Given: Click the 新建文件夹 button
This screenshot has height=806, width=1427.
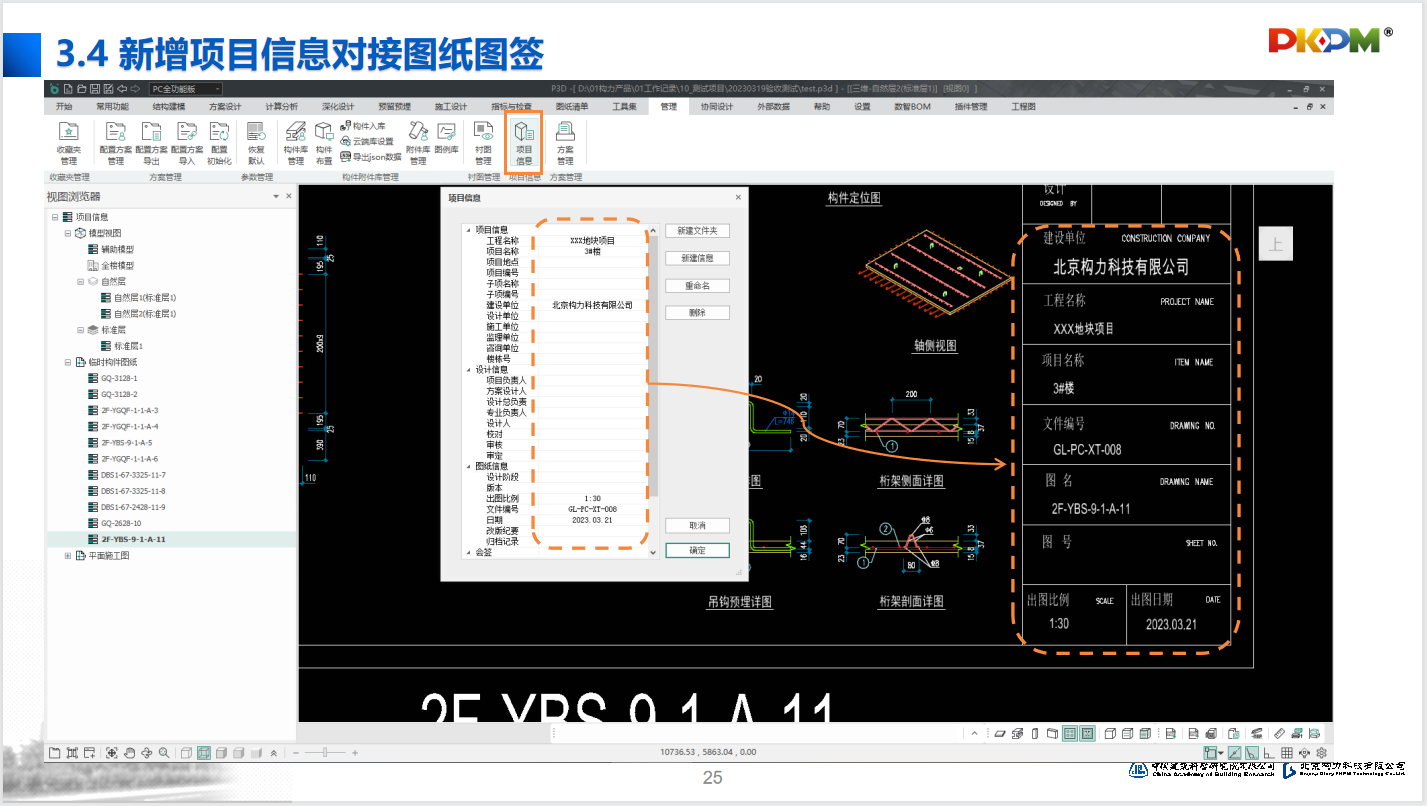Looking at the screenshot, I should (697, 231).
